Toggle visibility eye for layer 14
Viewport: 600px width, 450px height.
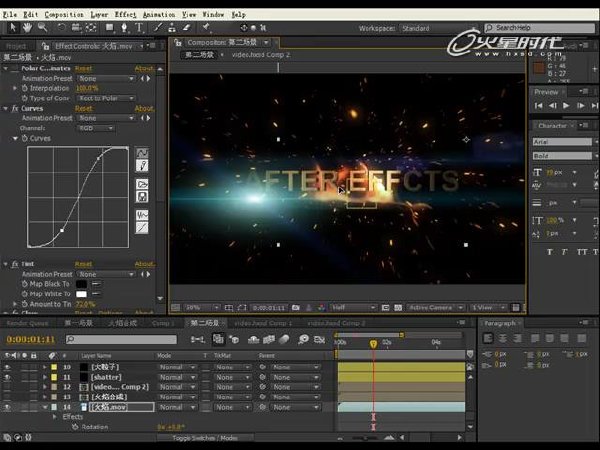[7, 407]
